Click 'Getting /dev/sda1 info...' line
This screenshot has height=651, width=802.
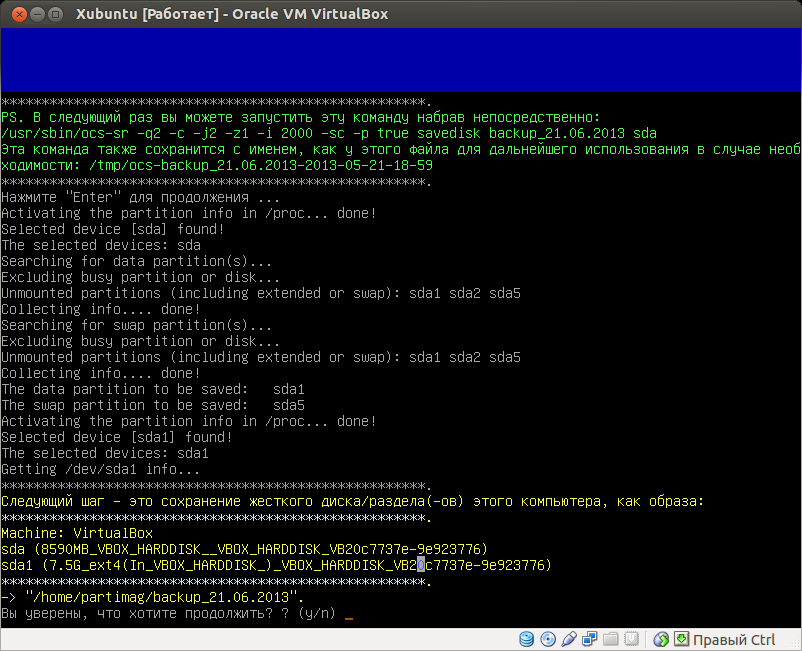(x=101, y=469)
